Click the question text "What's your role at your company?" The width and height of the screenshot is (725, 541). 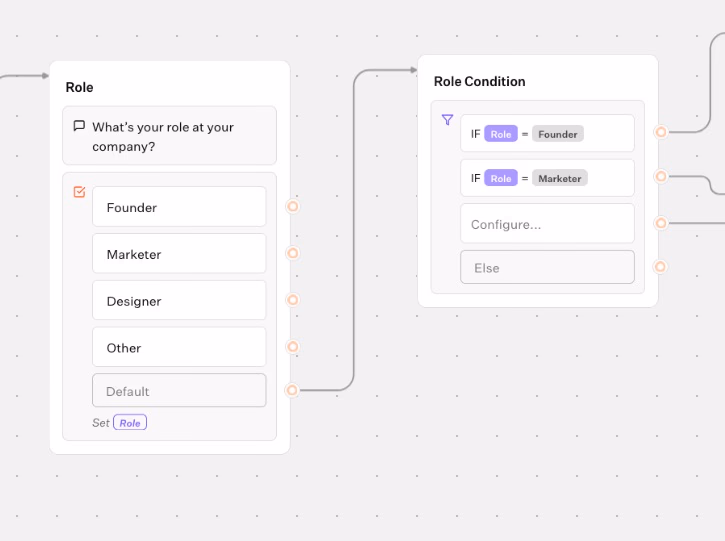pyautogui.click(x=163, y=137)
